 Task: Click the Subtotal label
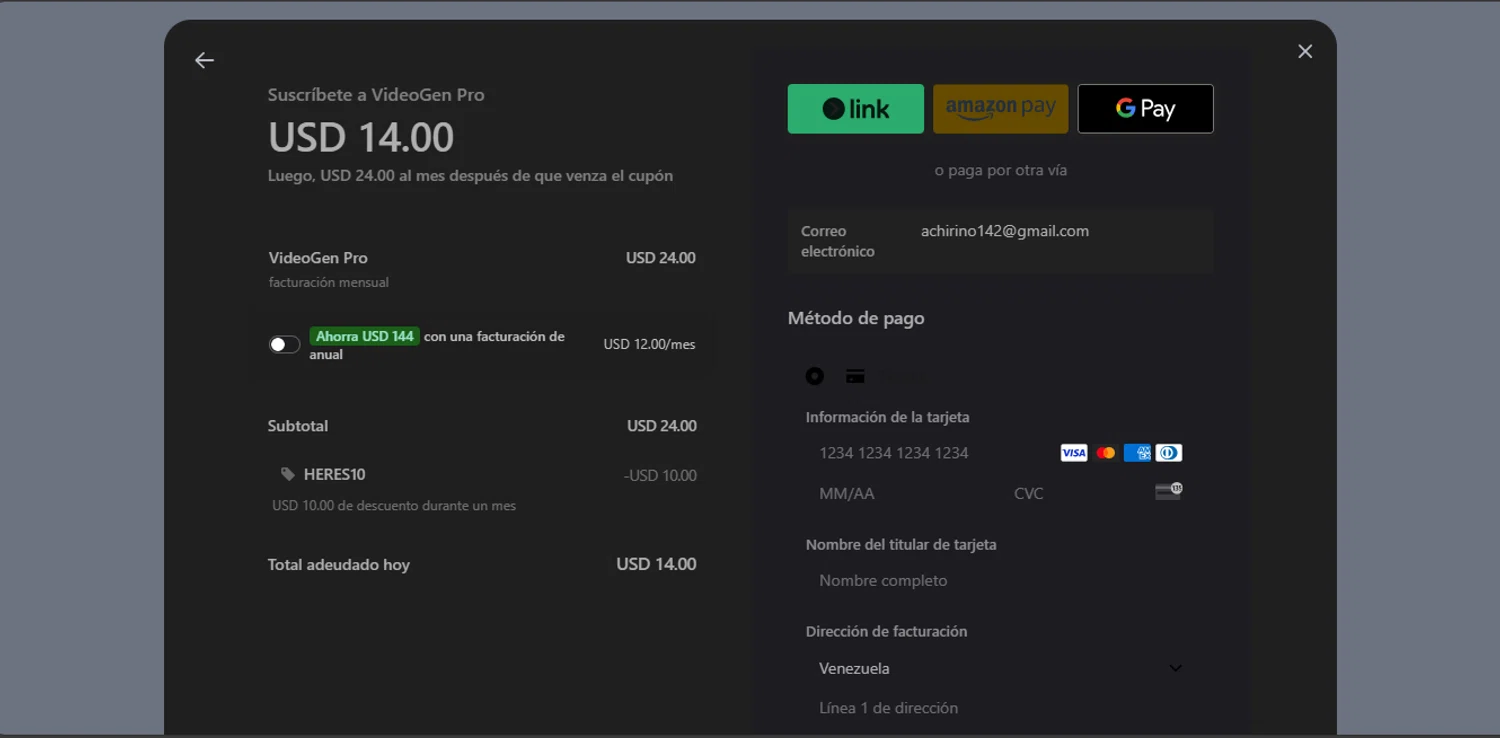coord(298,426)
